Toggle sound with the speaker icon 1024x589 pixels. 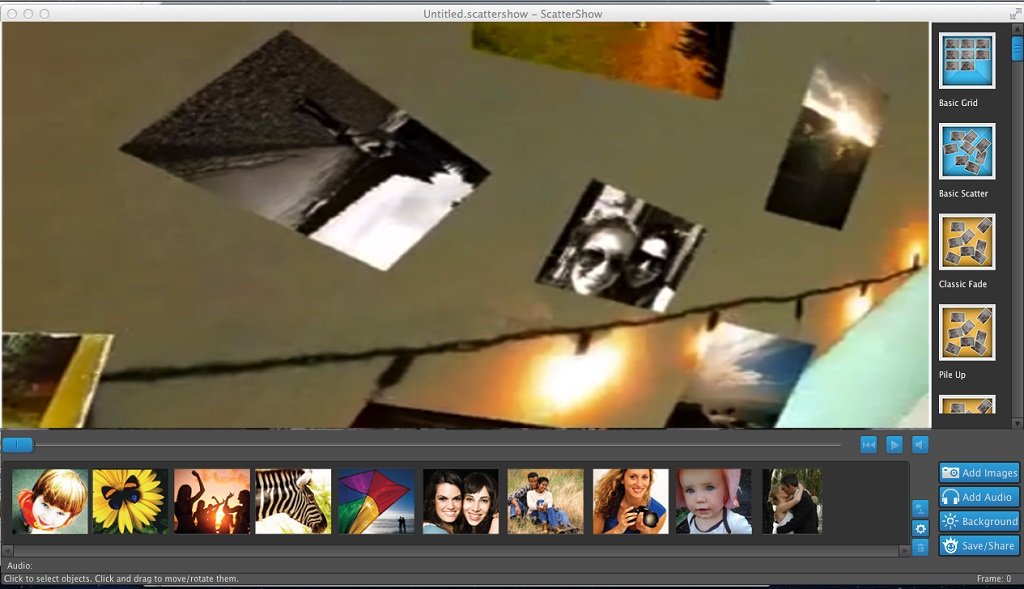(x=920, y=445)
